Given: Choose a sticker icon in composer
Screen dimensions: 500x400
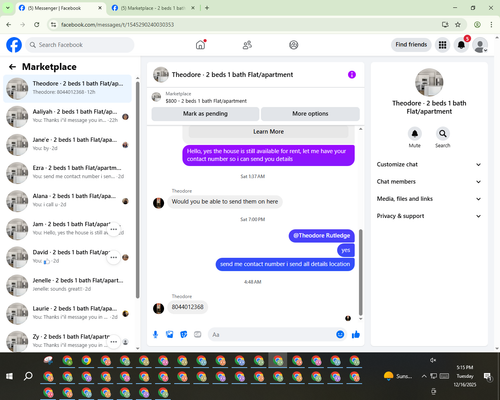Looking at the screenshot, I should click(184, 334).
